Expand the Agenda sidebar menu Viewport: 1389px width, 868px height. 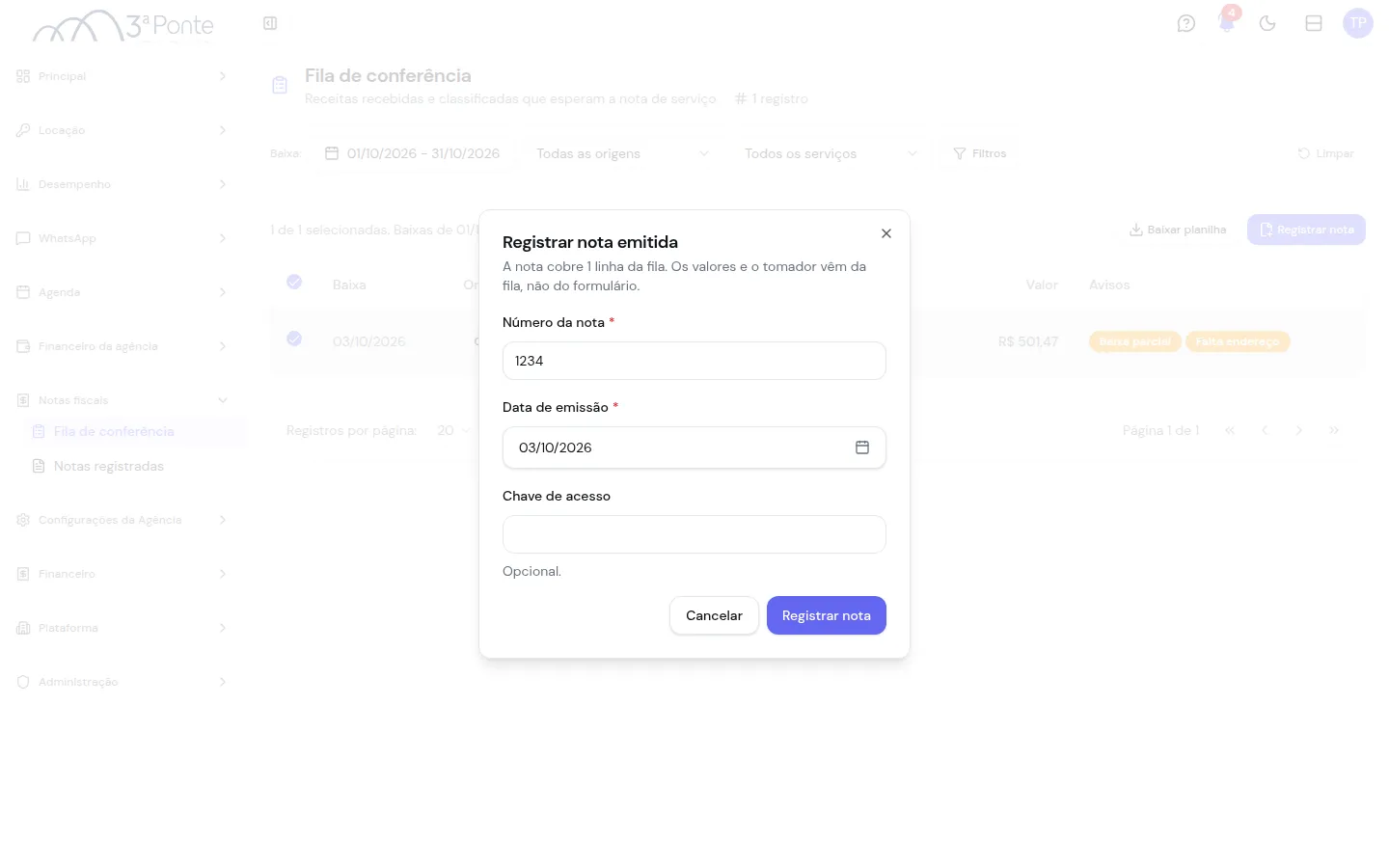tap(123, 292)
